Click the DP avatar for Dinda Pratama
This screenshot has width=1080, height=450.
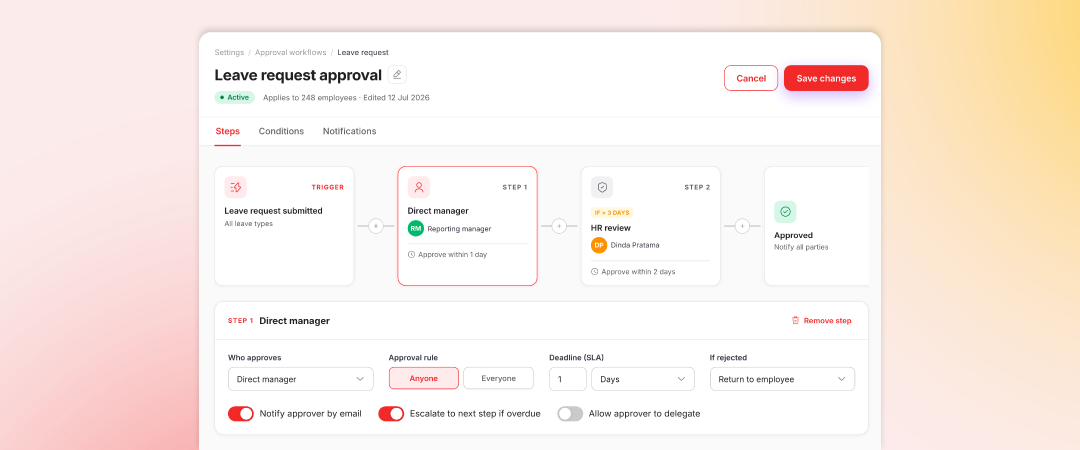(x=599, y=245)
